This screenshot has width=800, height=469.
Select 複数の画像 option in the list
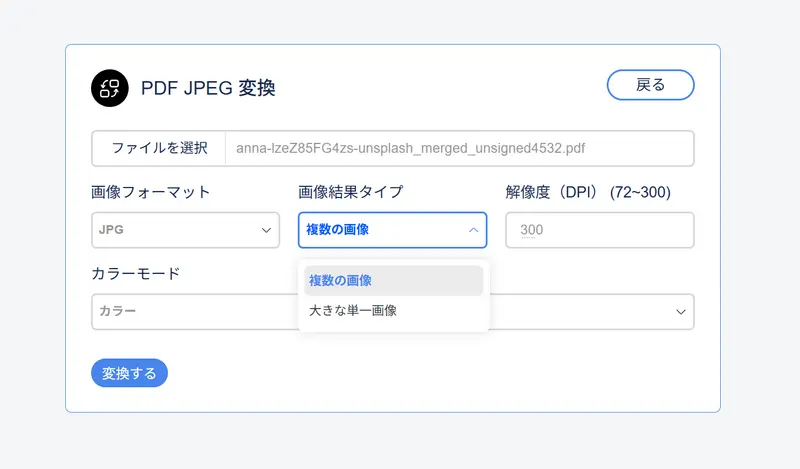click(x=393, y=280)
